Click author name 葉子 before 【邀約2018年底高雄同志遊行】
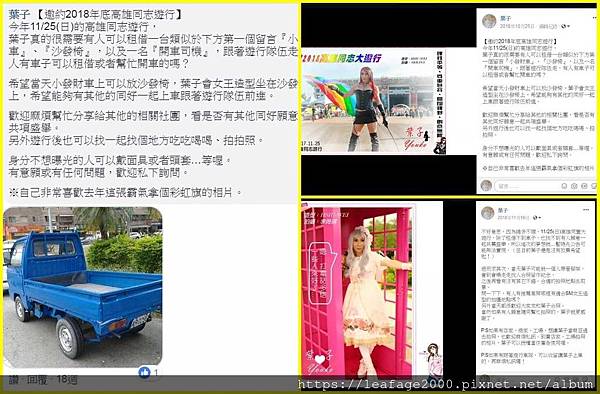 pyautogui.click(x=19, y=15)
